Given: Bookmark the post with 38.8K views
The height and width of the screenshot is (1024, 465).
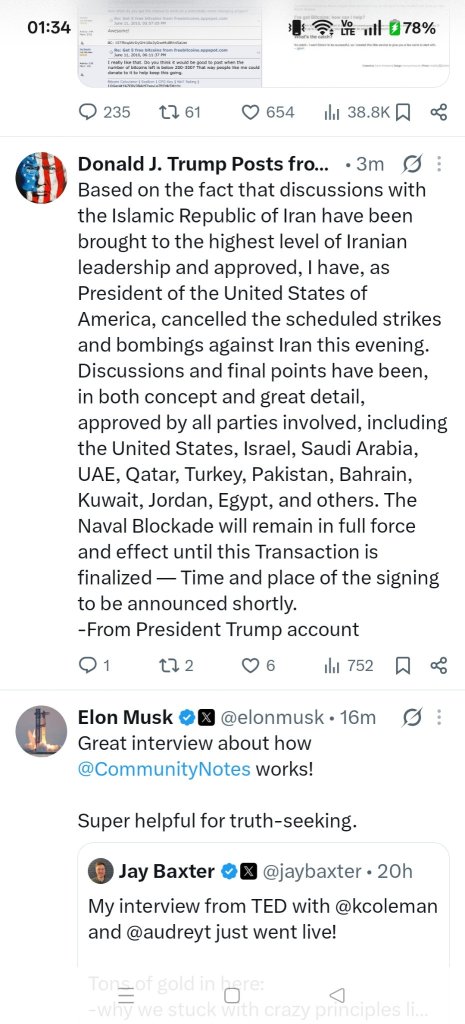Looking at the screenshot, I should (403, 112).
